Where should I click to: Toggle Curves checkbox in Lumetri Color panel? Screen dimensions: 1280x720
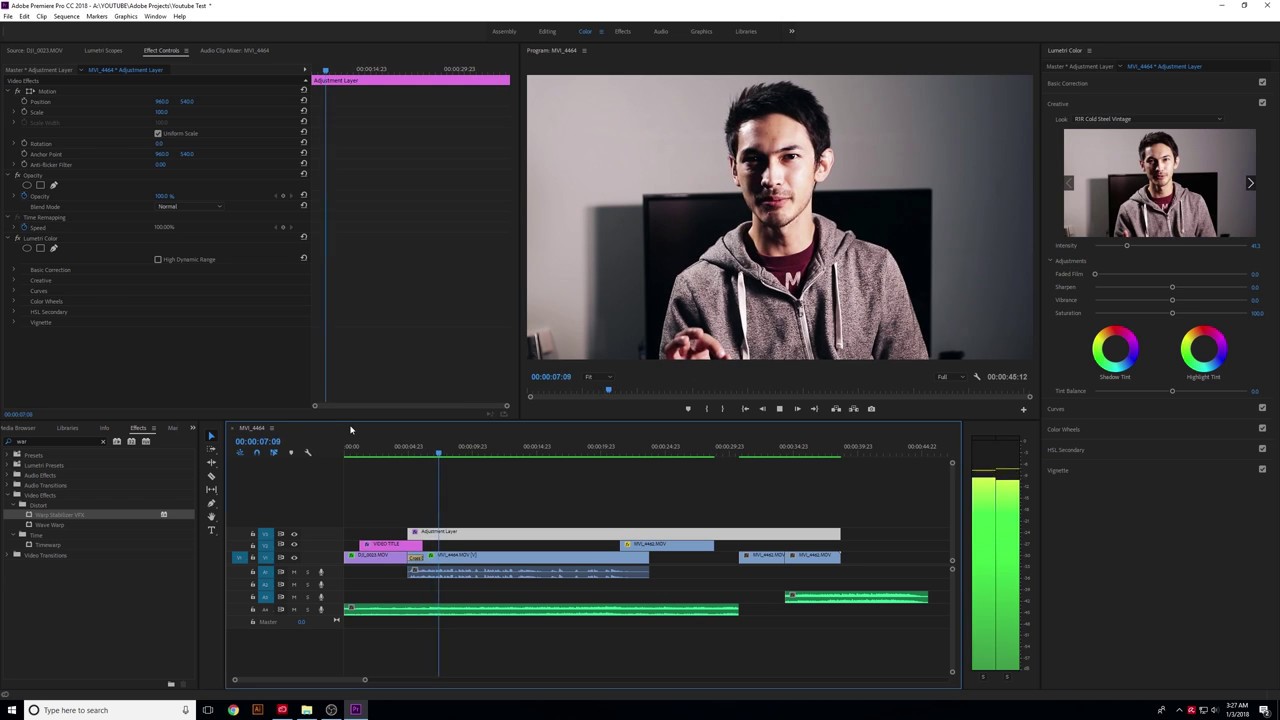[1262, 408]
